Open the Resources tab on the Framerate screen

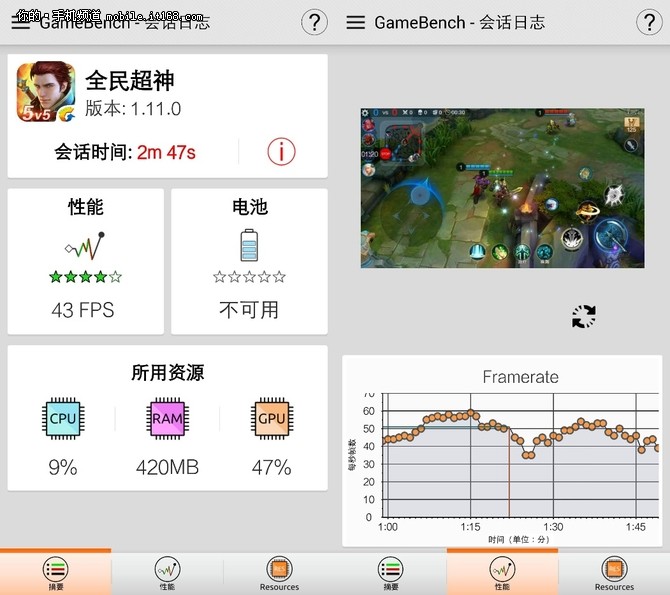[614, 573]
